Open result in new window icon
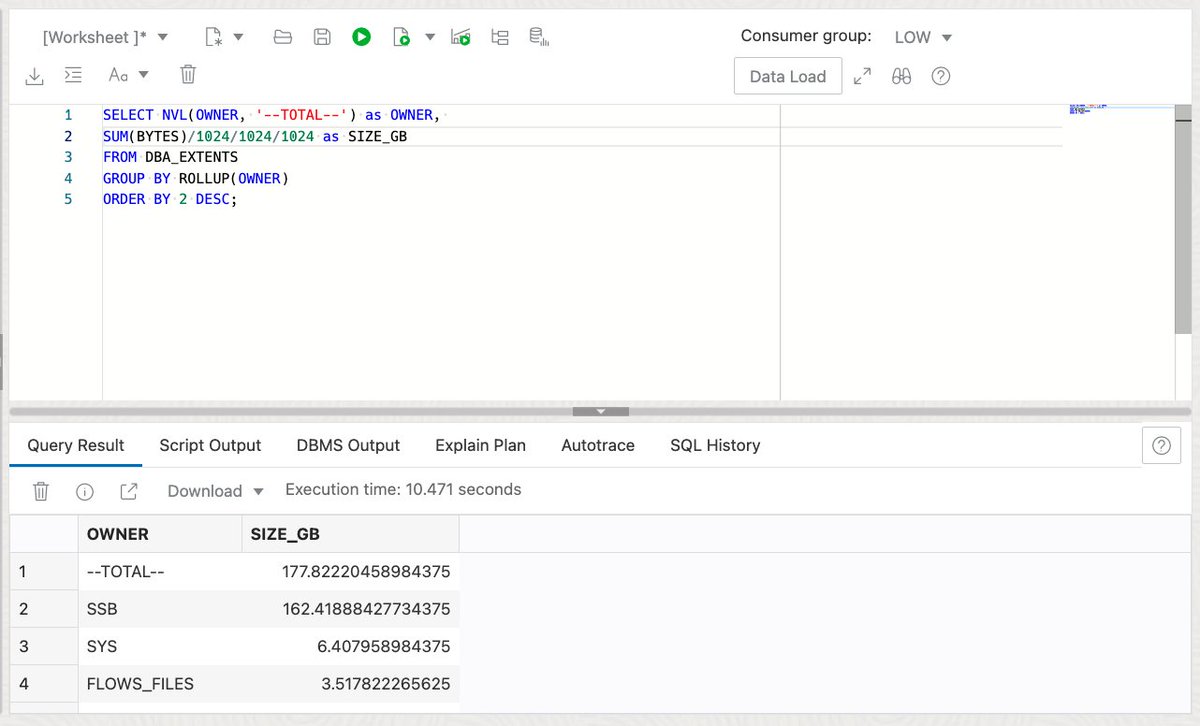The image size is (1200, 726). (x=129, y=491)
